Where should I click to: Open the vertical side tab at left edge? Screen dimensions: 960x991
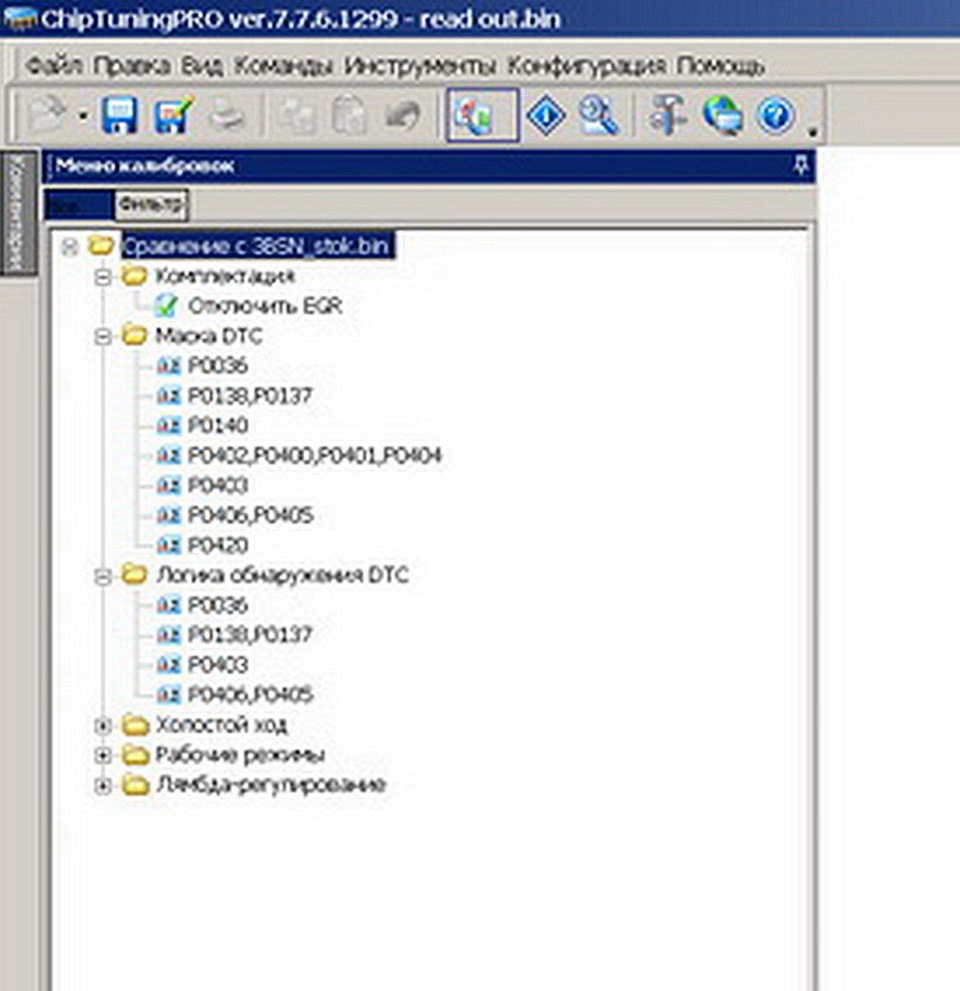pos(18,212)
